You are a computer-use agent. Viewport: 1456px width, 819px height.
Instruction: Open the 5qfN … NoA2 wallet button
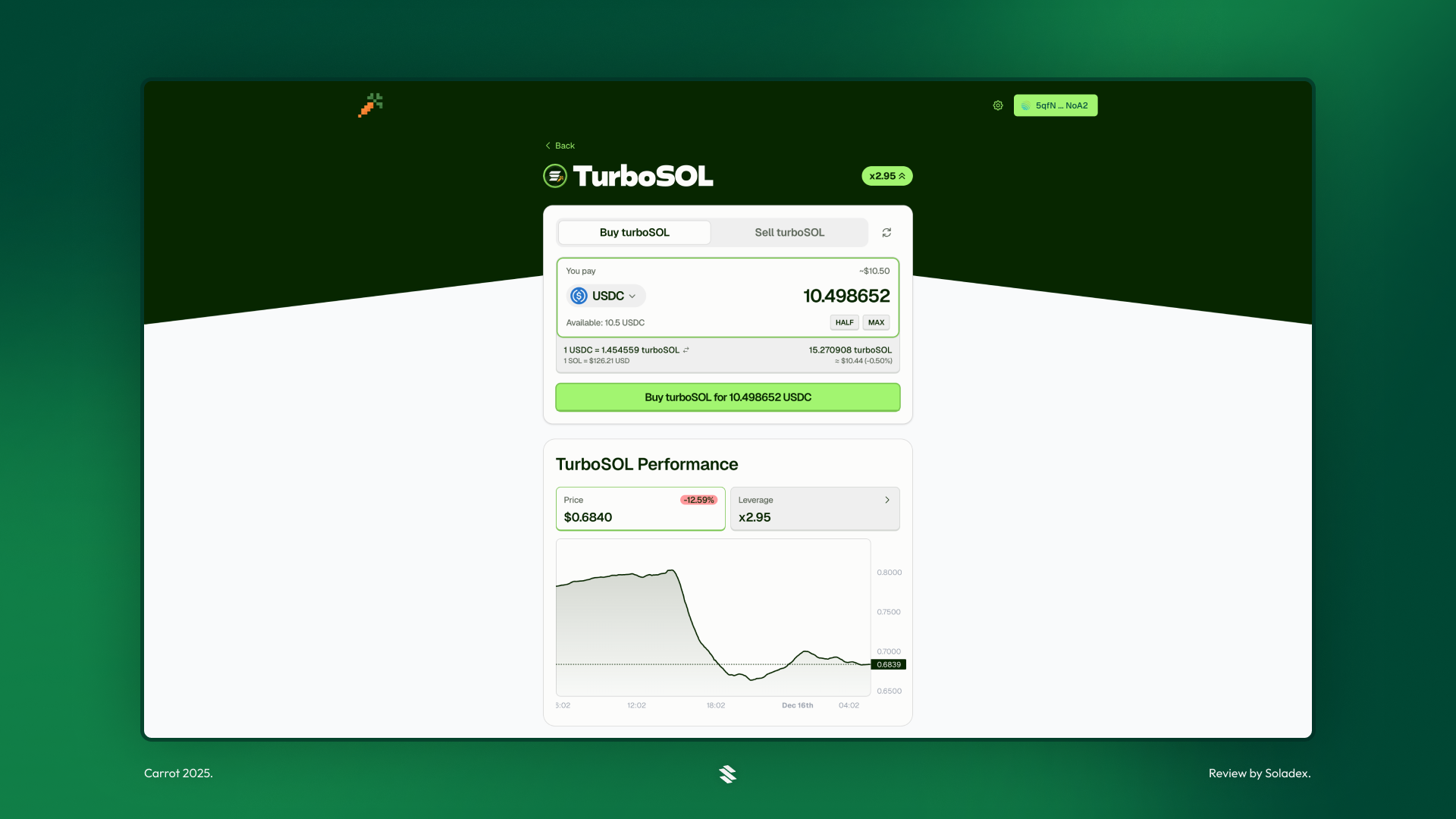coord(1055,105)
